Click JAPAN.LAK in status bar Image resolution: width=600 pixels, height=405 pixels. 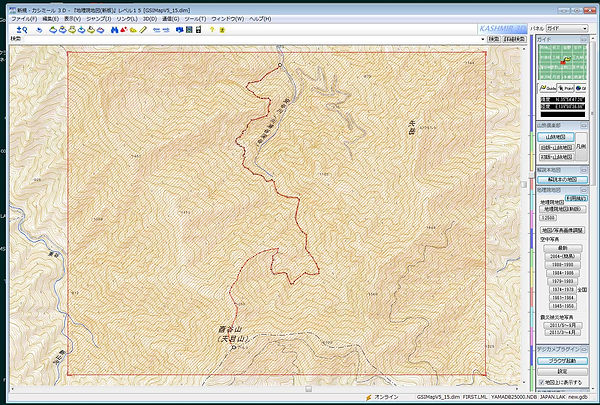click(x=552, y=397)
